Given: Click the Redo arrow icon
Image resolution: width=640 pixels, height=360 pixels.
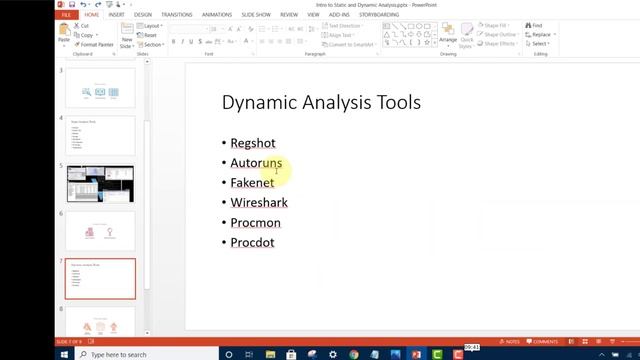Looking at the screenshot, I should click(98, 4).
